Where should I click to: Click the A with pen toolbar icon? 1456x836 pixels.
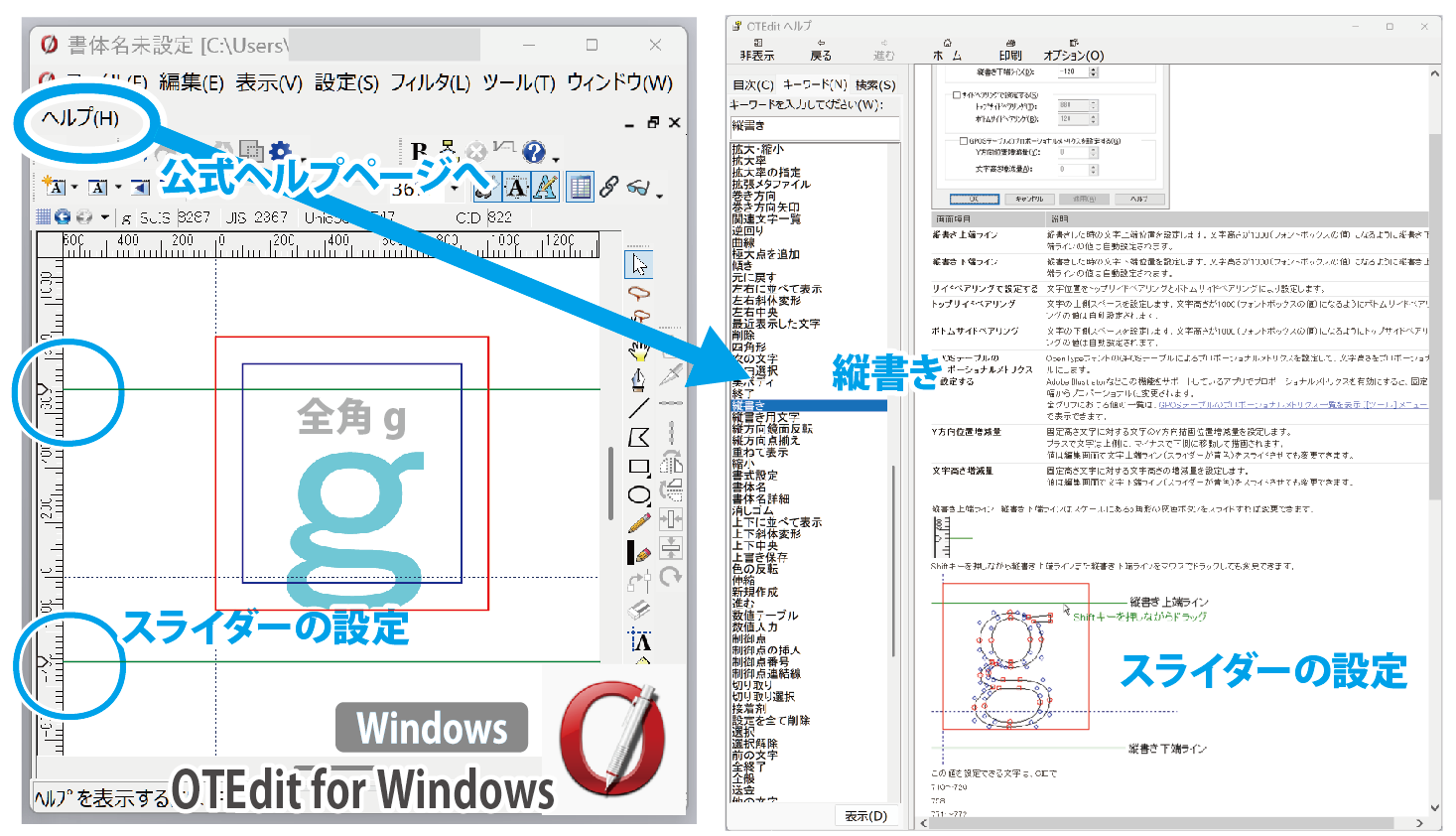[x=545, y=187]
